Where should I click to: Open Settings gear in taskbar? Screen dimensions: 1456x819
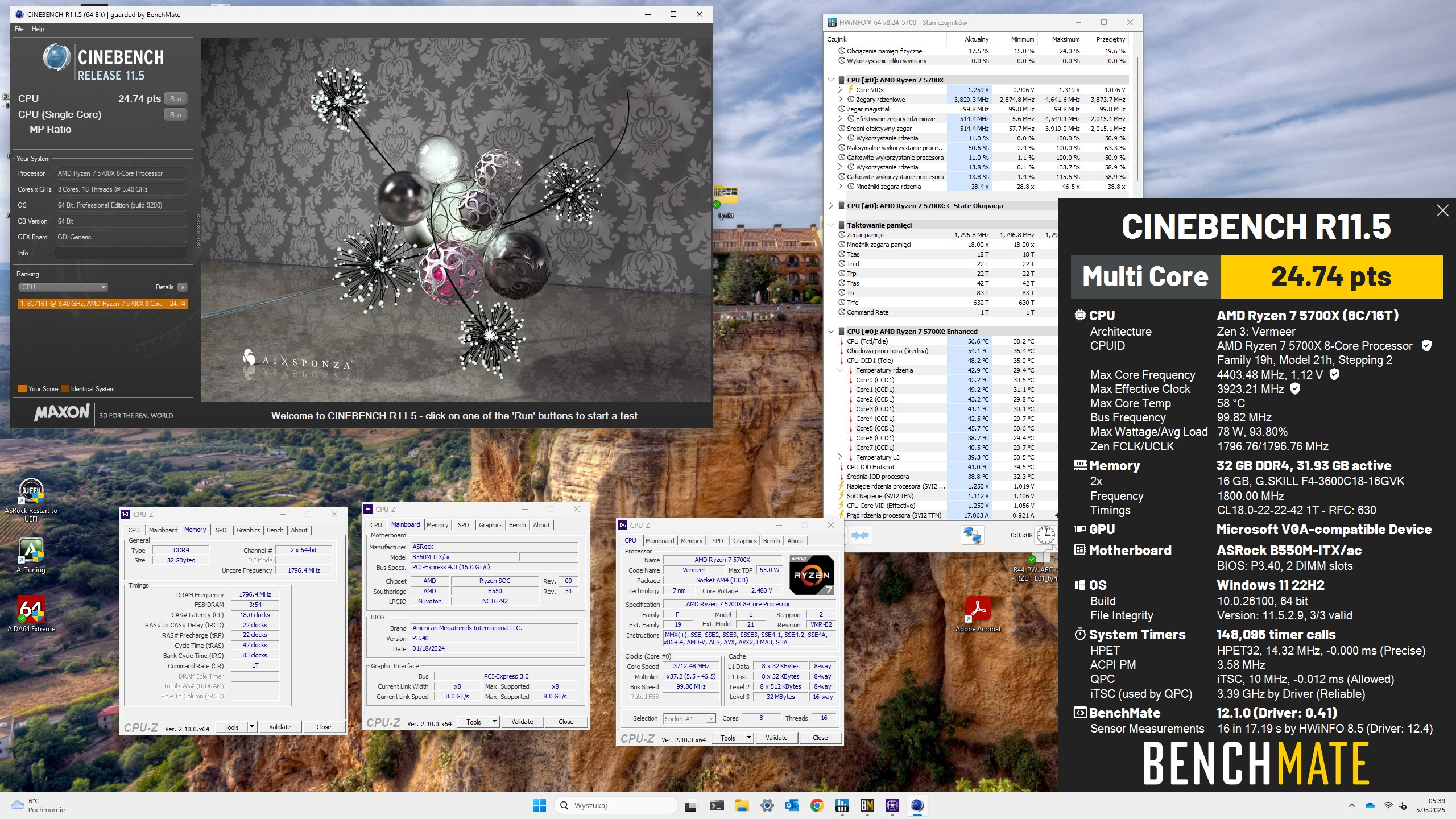(x=767, y=805)
